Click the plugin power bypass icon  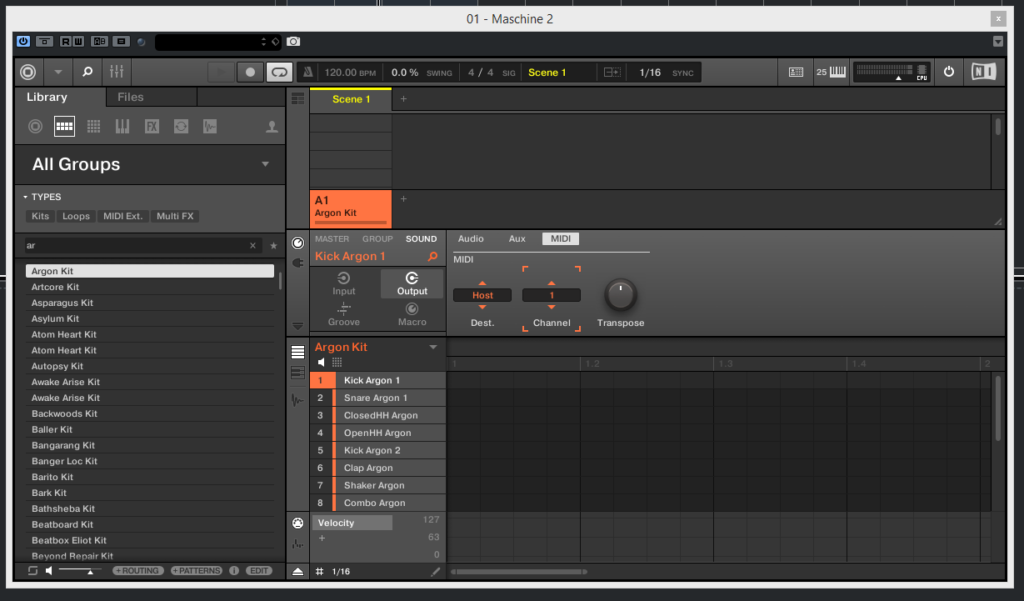(x=23, y=41)
